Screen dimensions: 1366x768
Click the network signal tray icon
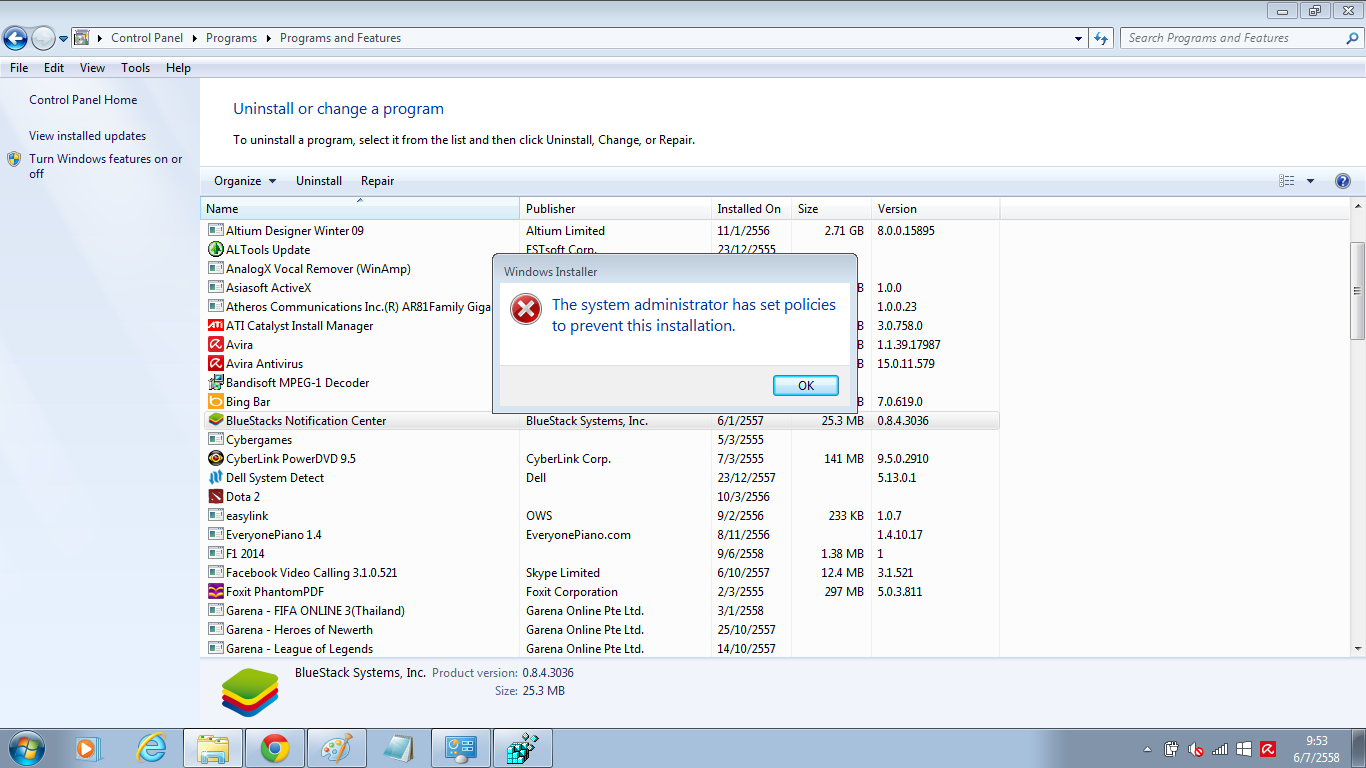[1219, 749]
